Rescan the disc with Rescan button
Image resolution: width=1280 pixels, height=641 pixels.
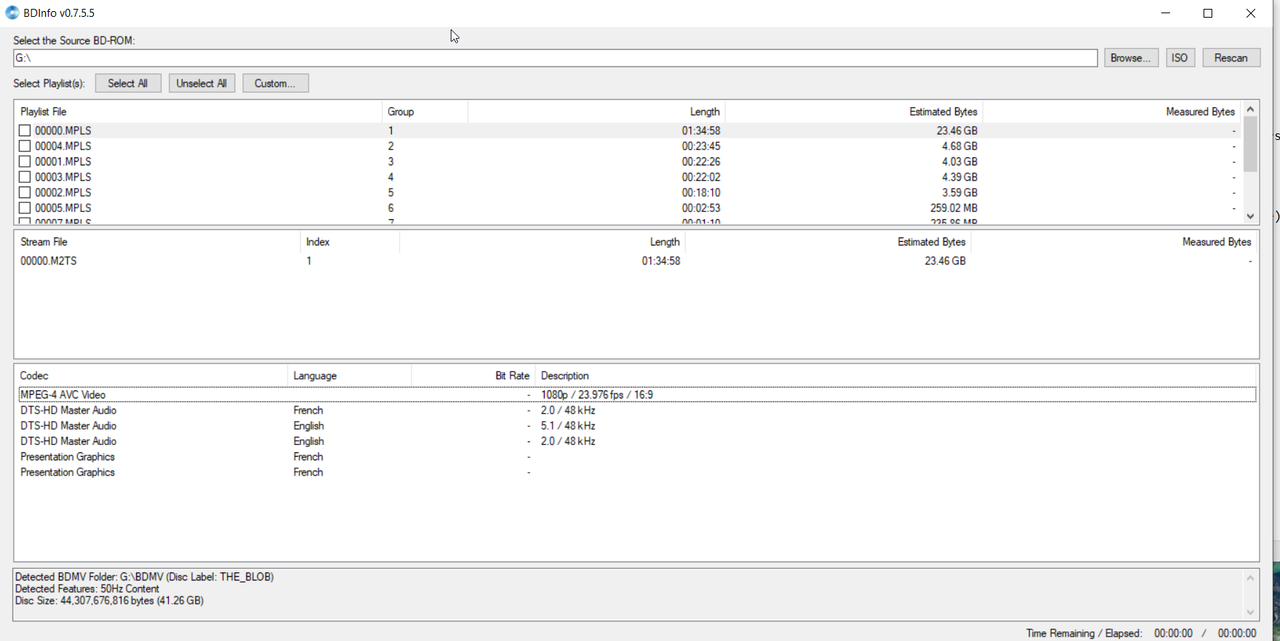tap(1230, 58)
